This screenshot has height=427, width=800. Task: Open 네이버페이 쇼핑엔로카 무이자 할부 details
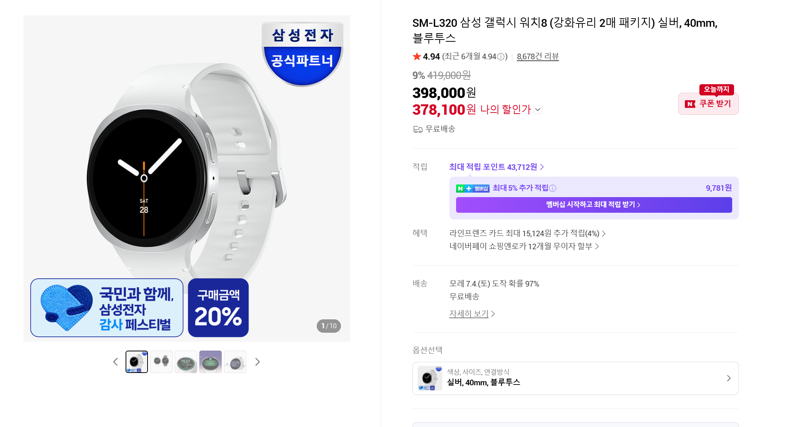point(524,246)
